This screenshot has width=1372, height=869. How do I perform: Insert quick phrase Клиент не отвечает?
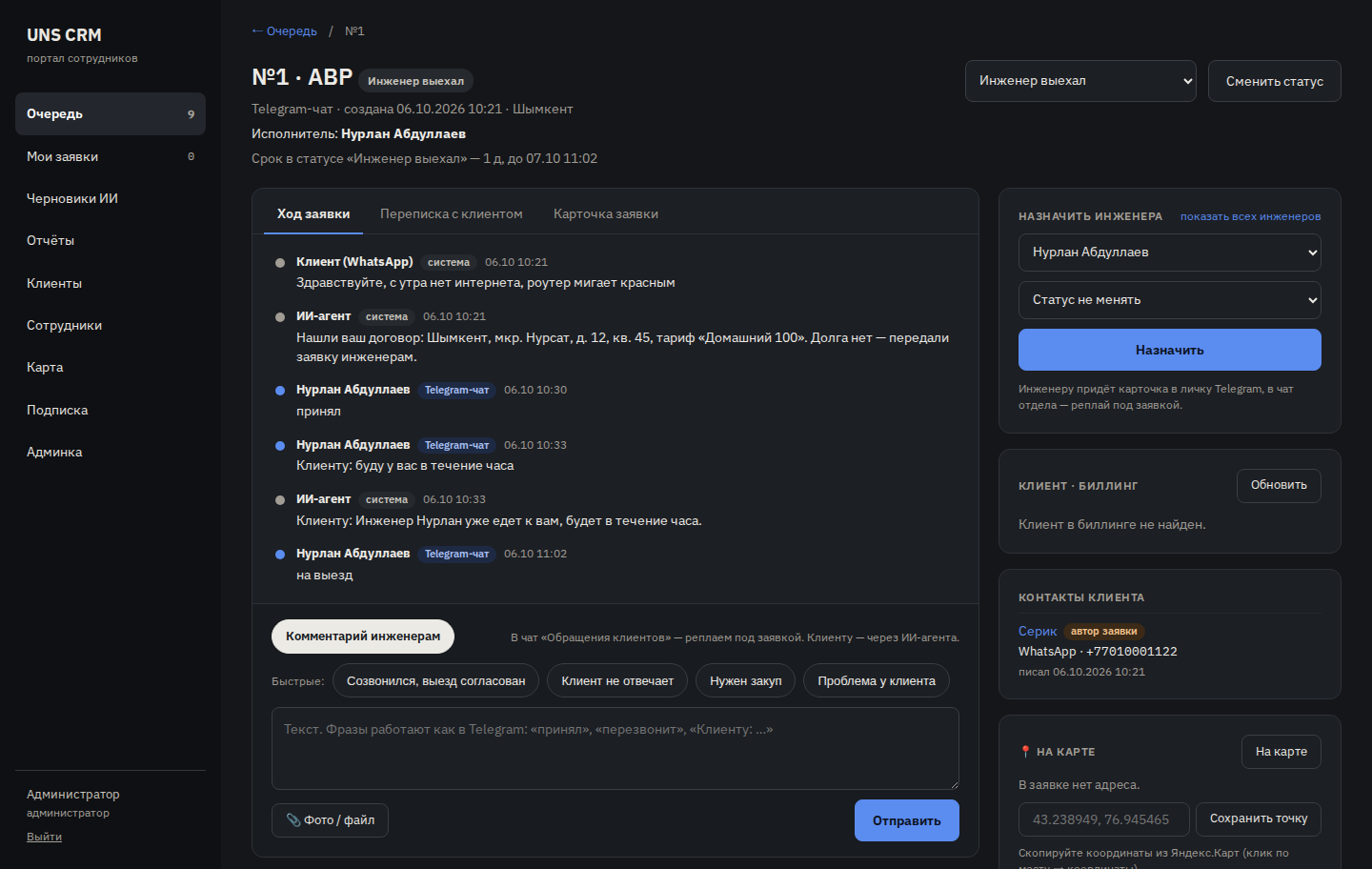[617, 681]
